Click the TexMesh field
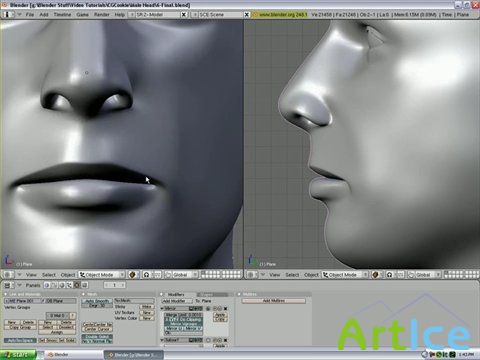 tap(134, 301)
